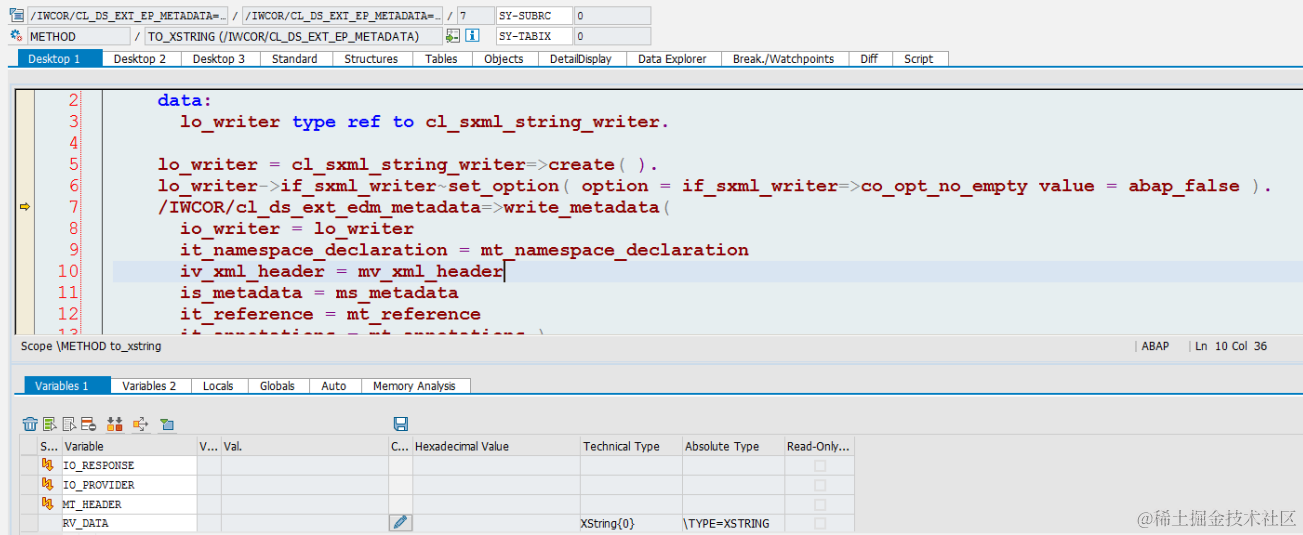1303x535 pixels.
Task: Open the DetailDisplay tab
Action: pyautogui.click(x=581, y=59)
